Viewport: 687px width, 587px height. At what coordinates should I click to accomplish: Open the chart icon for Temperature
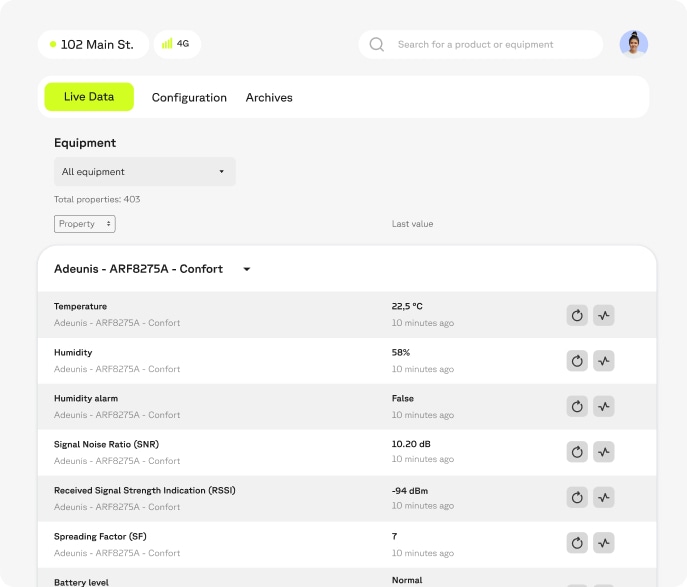click(603, 315)
